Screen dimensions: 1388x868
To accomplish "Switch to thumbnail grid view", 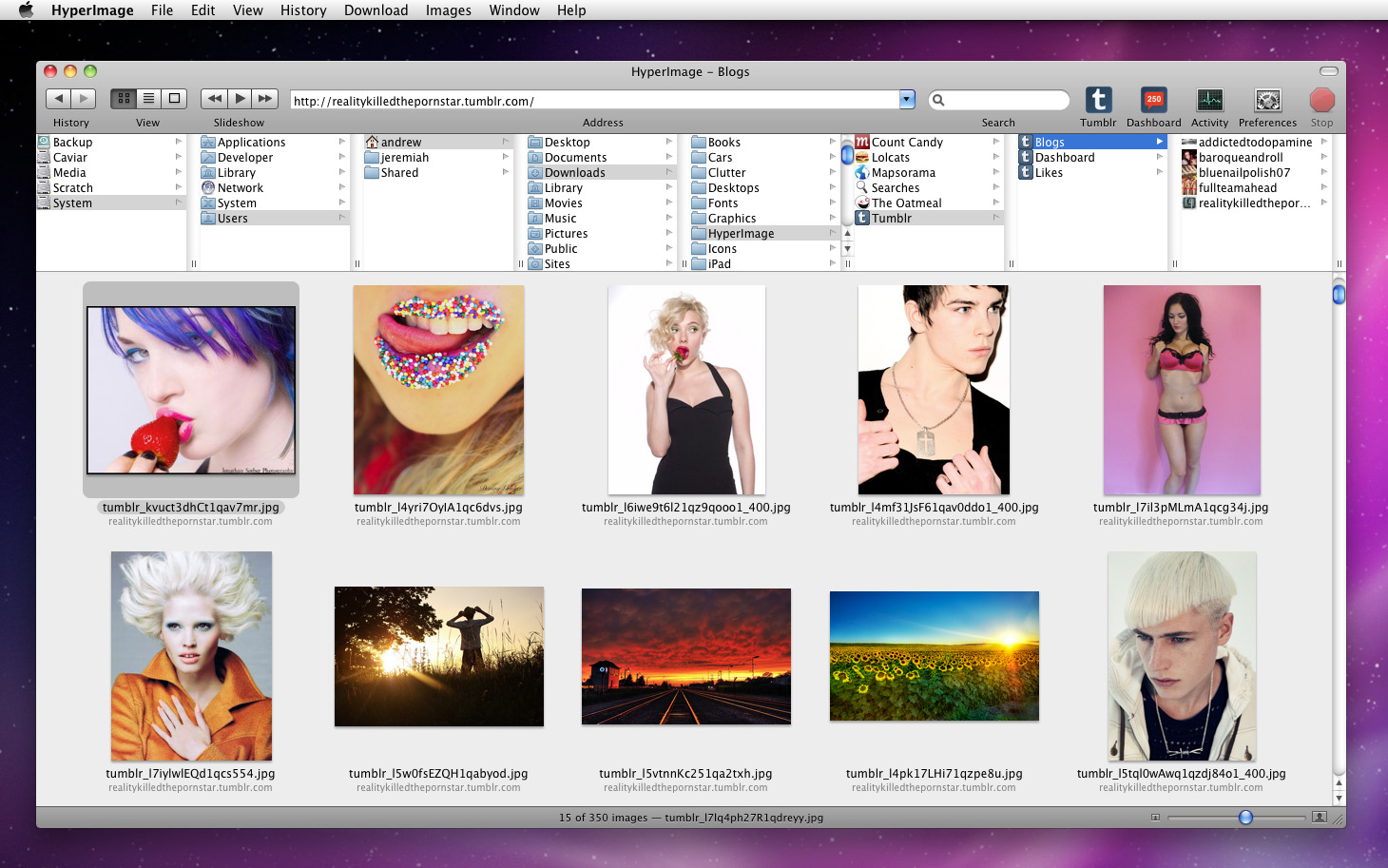I will coord(124,98).
